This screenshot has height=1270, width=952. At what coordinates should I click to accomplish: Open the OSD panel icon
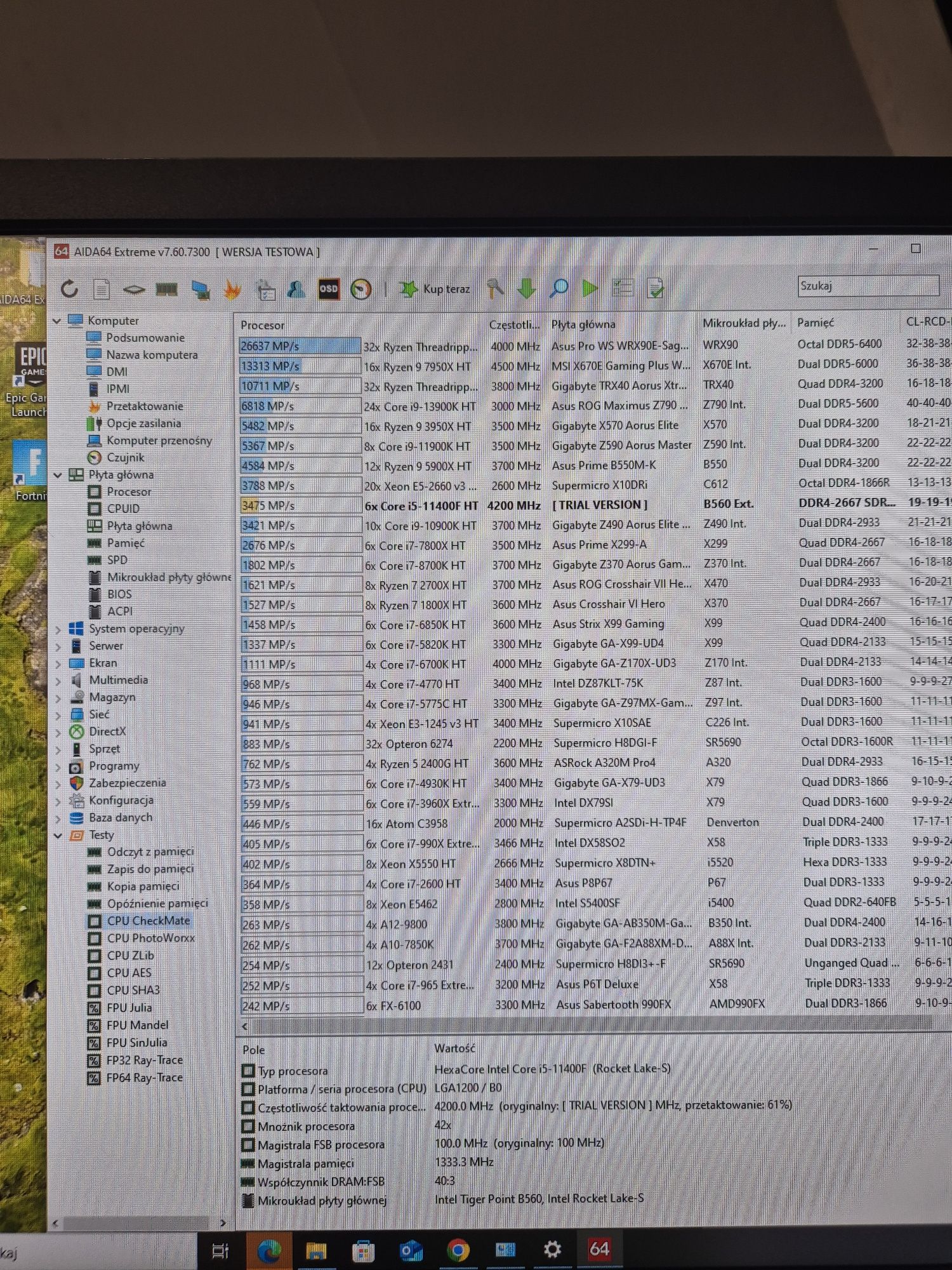[328, 289]
